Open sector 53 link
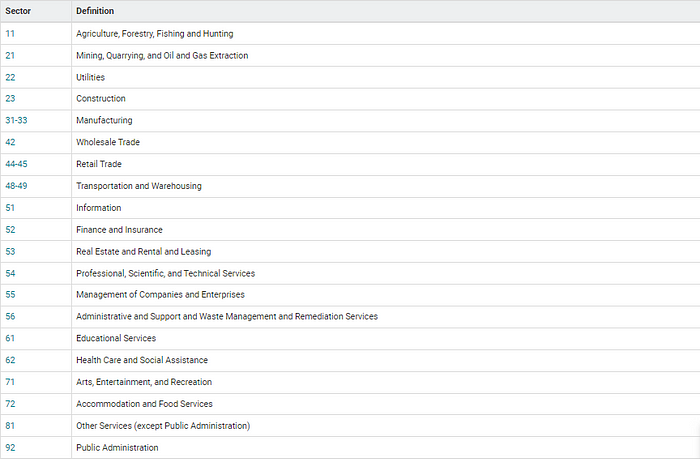 click(x=10, y=251)
